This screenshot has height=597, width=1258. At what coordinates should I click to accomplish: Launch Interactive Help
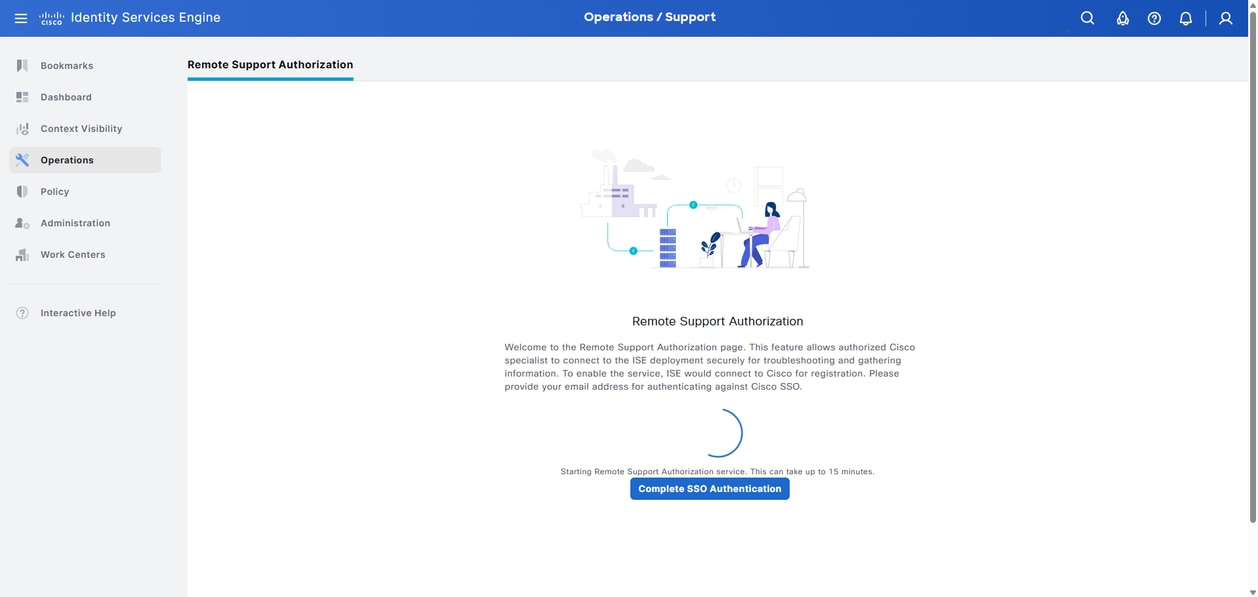pos(77,312)
